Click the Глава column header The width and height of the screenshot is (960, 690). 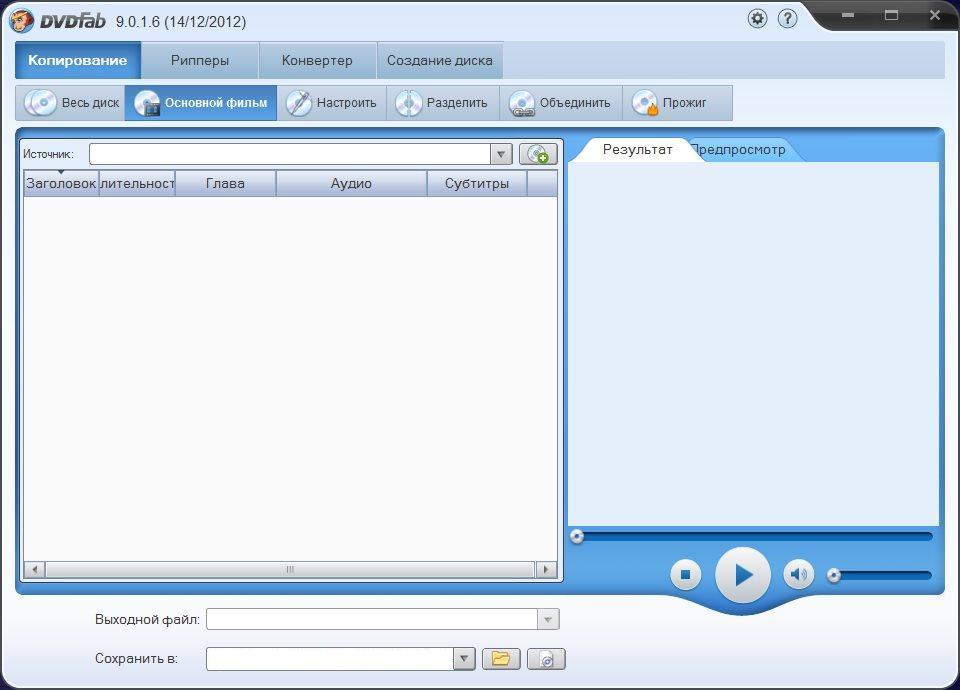click(x=225, y=184)
